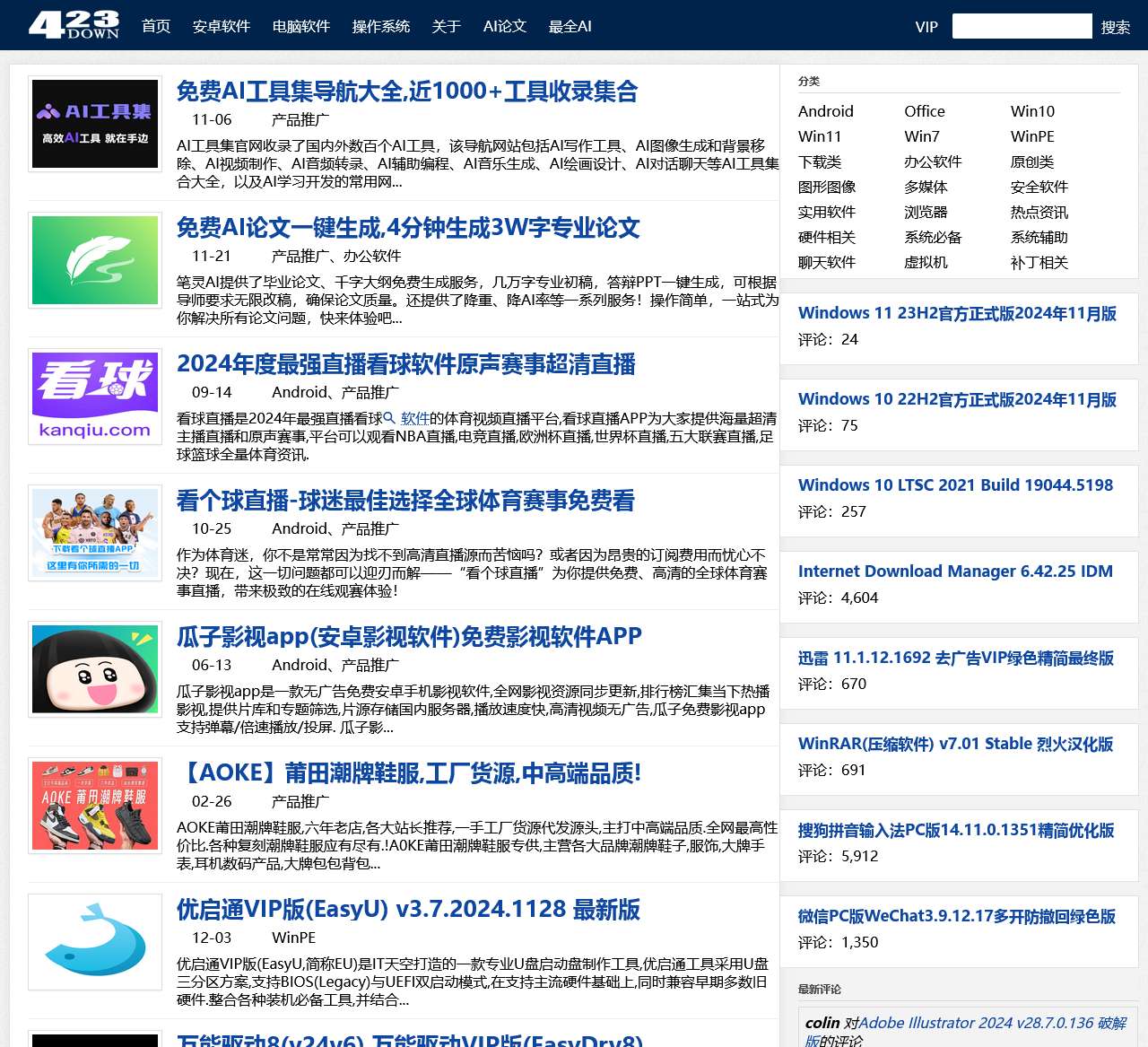Open the green feather 笔灵AI thumbnail
Viewport: 1148px width, 1047px height.
tap(95, 260)
